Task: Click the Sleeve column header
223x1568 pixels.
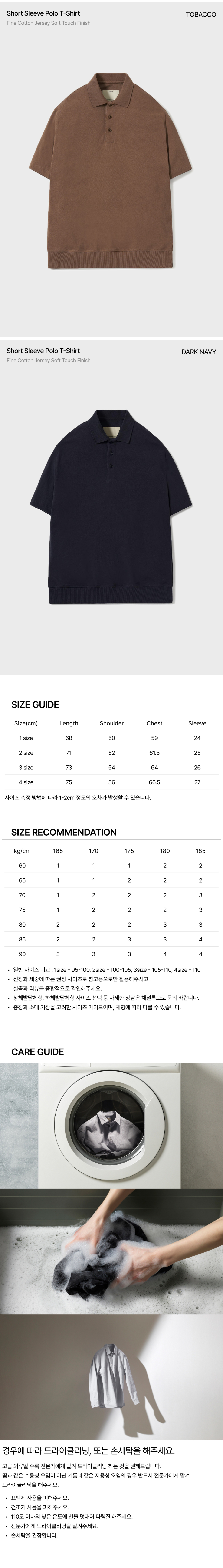Action: (x=197, y=723)
